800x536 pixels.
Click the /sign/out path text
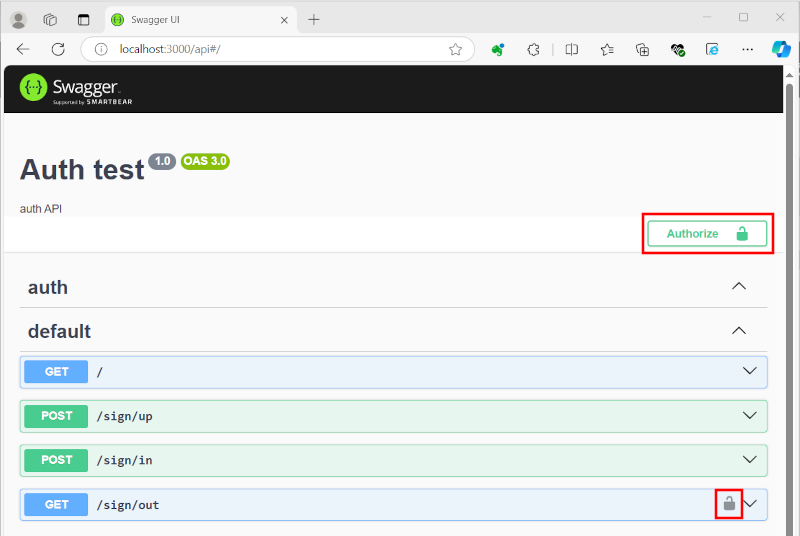128,505
